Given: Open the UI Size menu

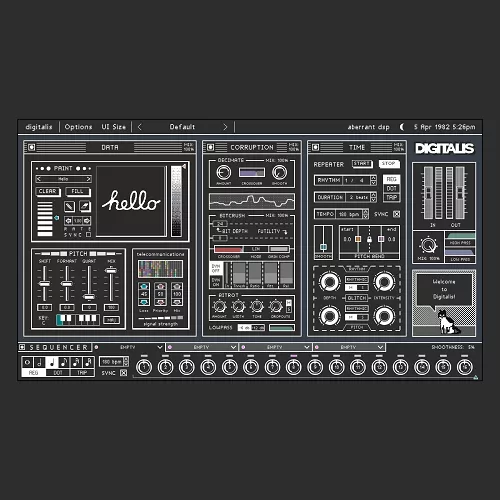Looking at the screenshot, I should pyautogui.click(x=114, y=127).
